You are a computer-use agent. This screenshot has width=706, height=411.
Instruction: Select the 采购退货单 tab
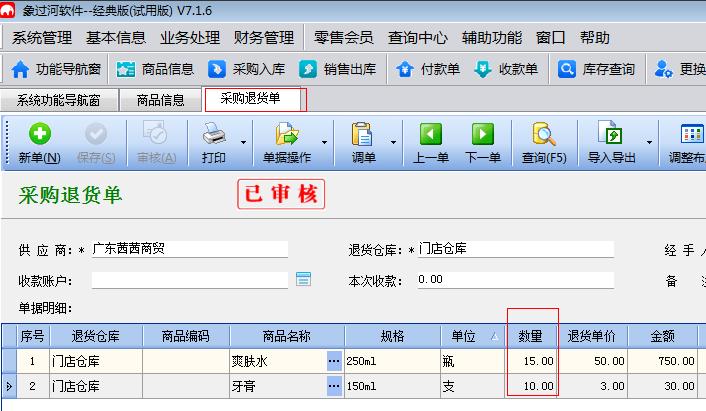(x=250, y=98)
